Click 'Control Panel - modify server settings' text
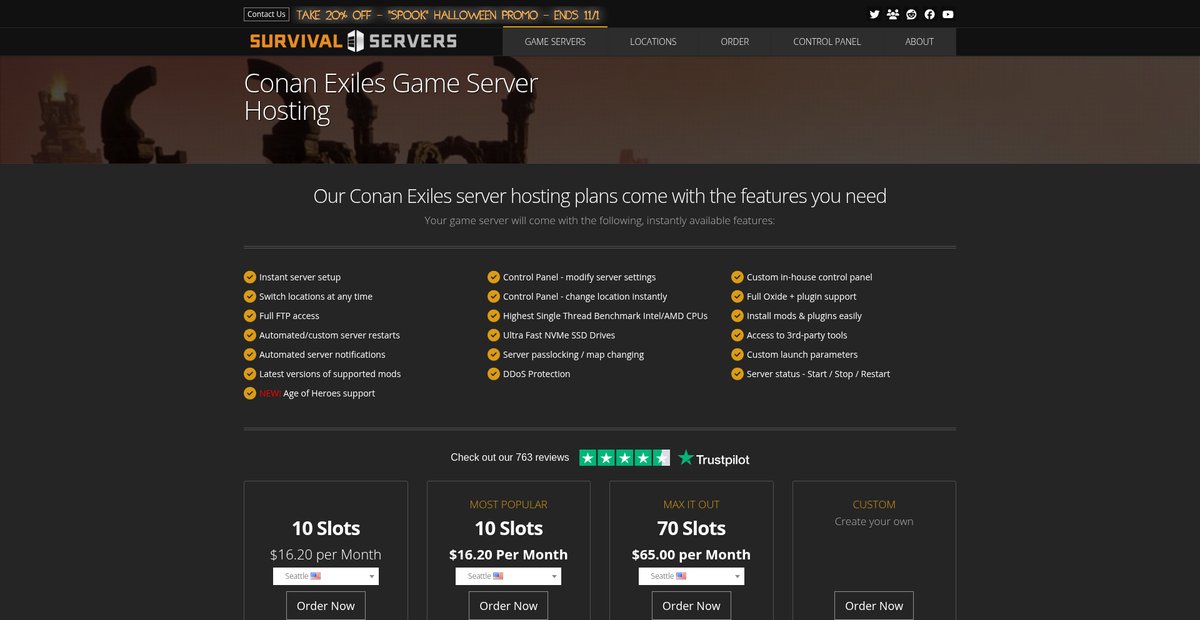Screen dimensions: 1200x620 pos(579,277)
